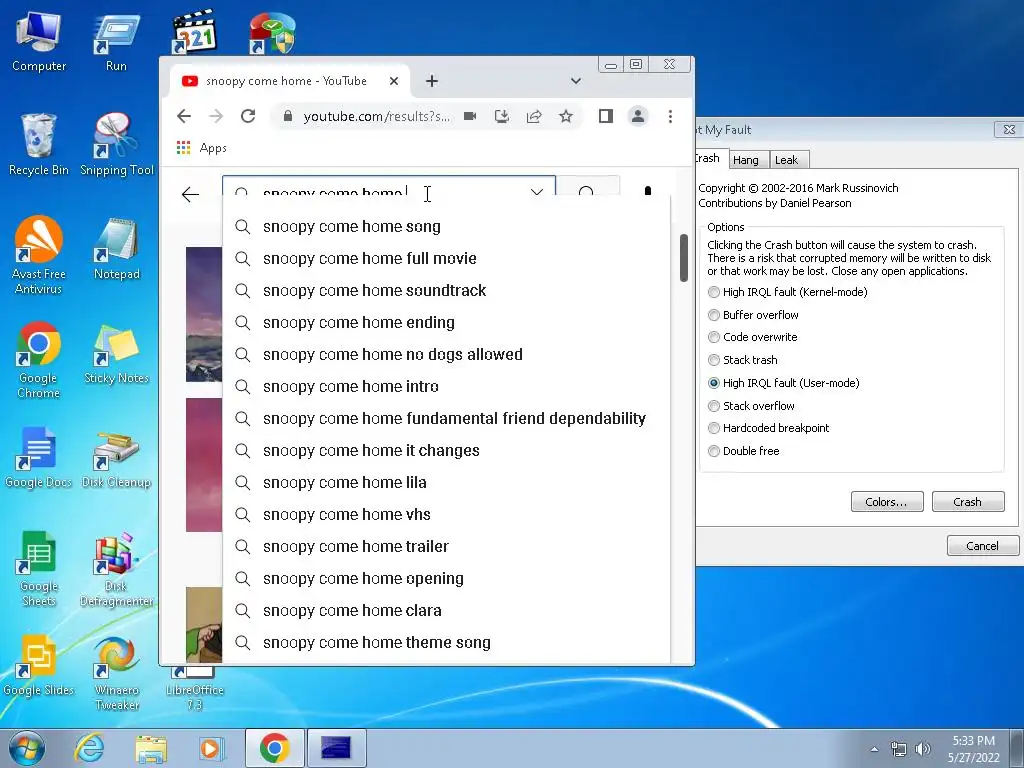This screenshot has height=768, width=1024.
Task: Close the snoopy come home tab
Action: tap(394, 81)
